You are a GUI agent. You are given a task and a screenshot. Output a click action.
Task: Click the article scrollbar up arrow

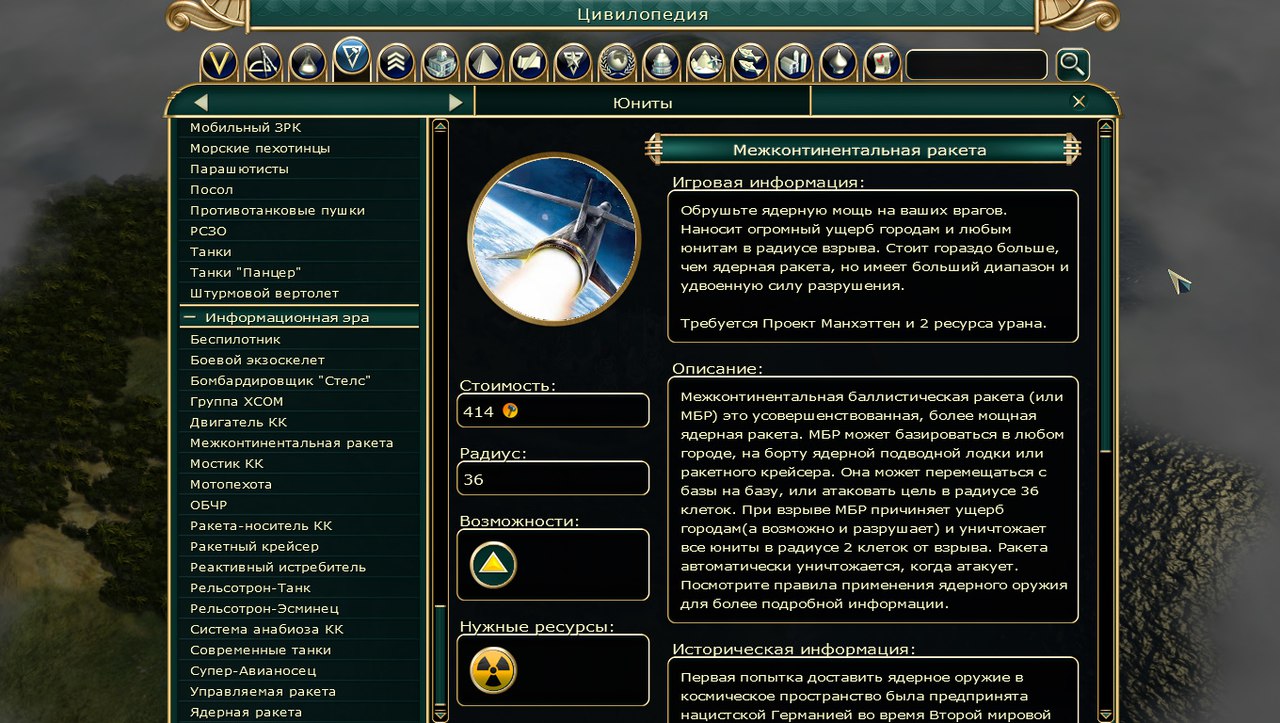[x=1105, y=127]
